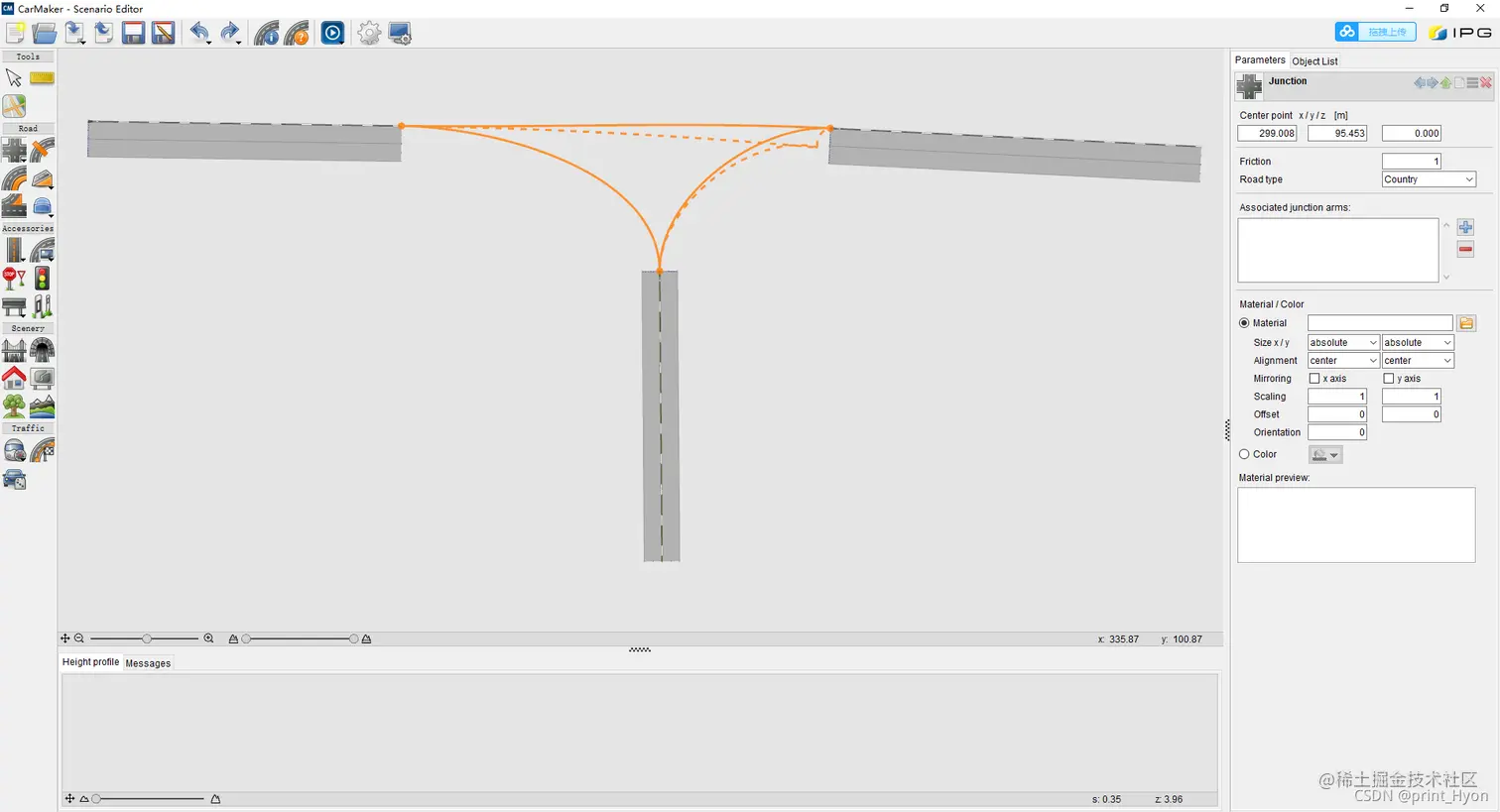The image size is (1500, 812).
Task: Select the road marking accessory tool
Action: [14, 250]
